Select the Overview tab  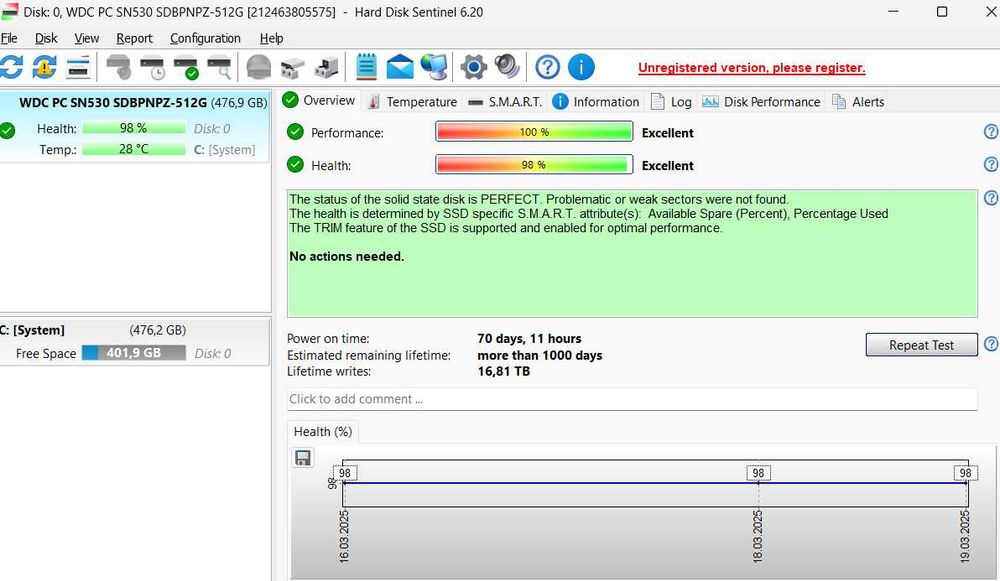pos(319,101)
